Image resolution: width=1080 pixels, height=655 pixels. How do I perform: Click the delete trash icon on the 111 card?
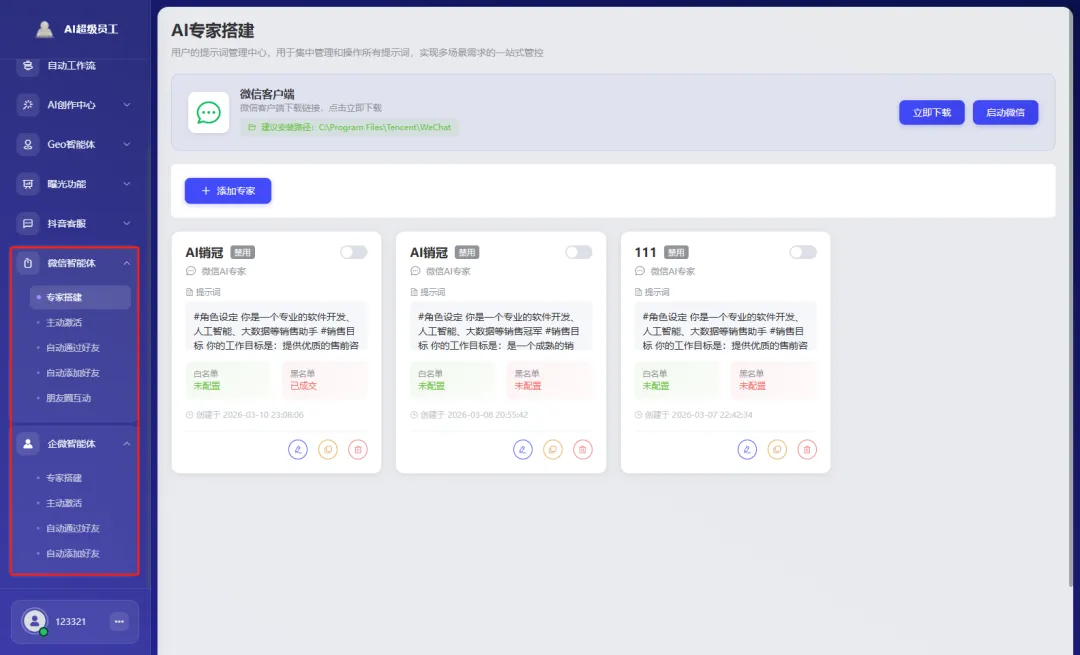tap(806, 449)
